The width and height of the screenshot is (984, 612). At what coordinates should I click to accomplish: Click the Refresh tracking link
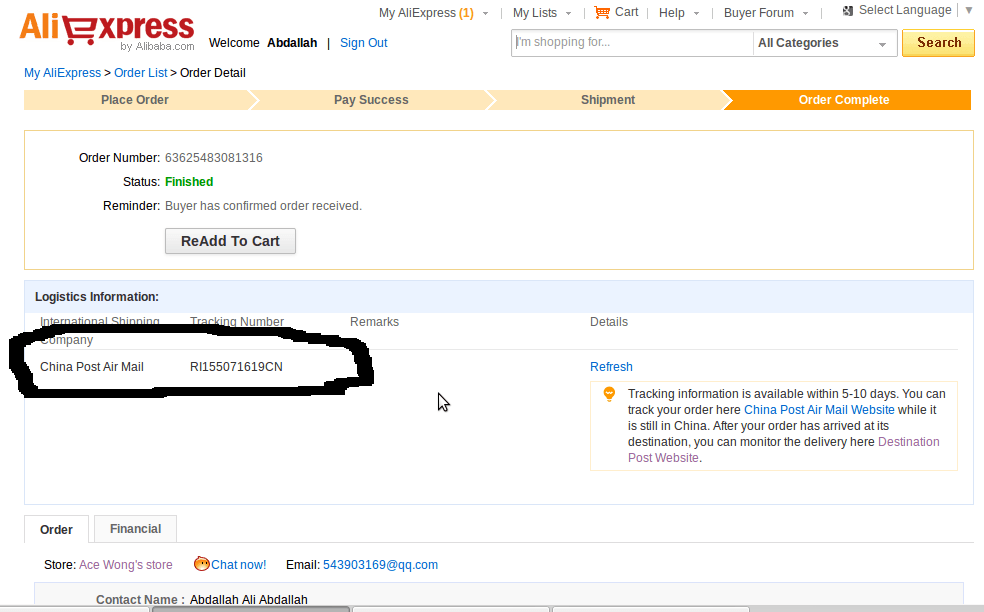tap(611, 367)
